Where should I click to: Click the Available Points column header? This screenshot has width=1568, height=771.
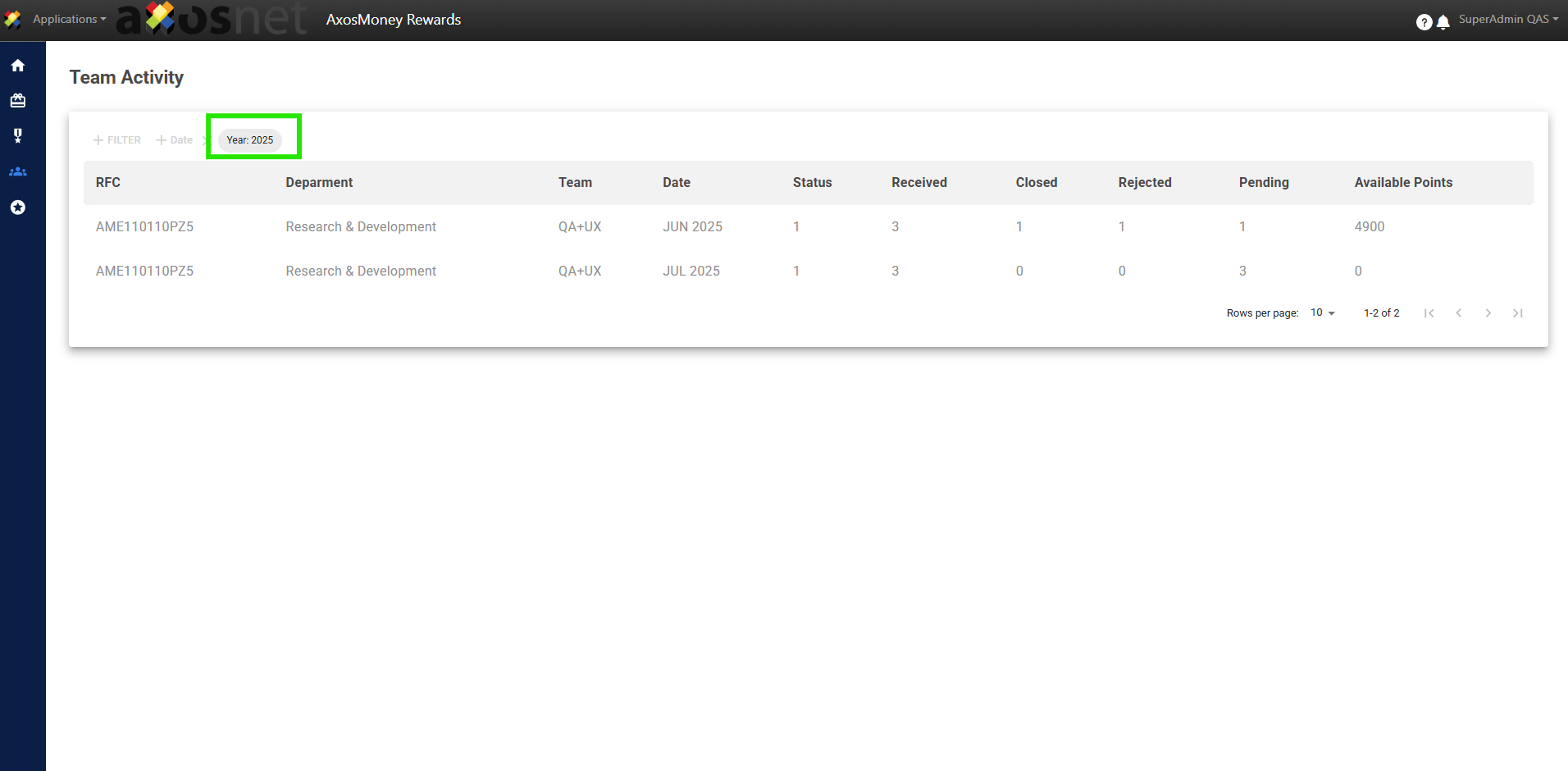[1402, 183]
